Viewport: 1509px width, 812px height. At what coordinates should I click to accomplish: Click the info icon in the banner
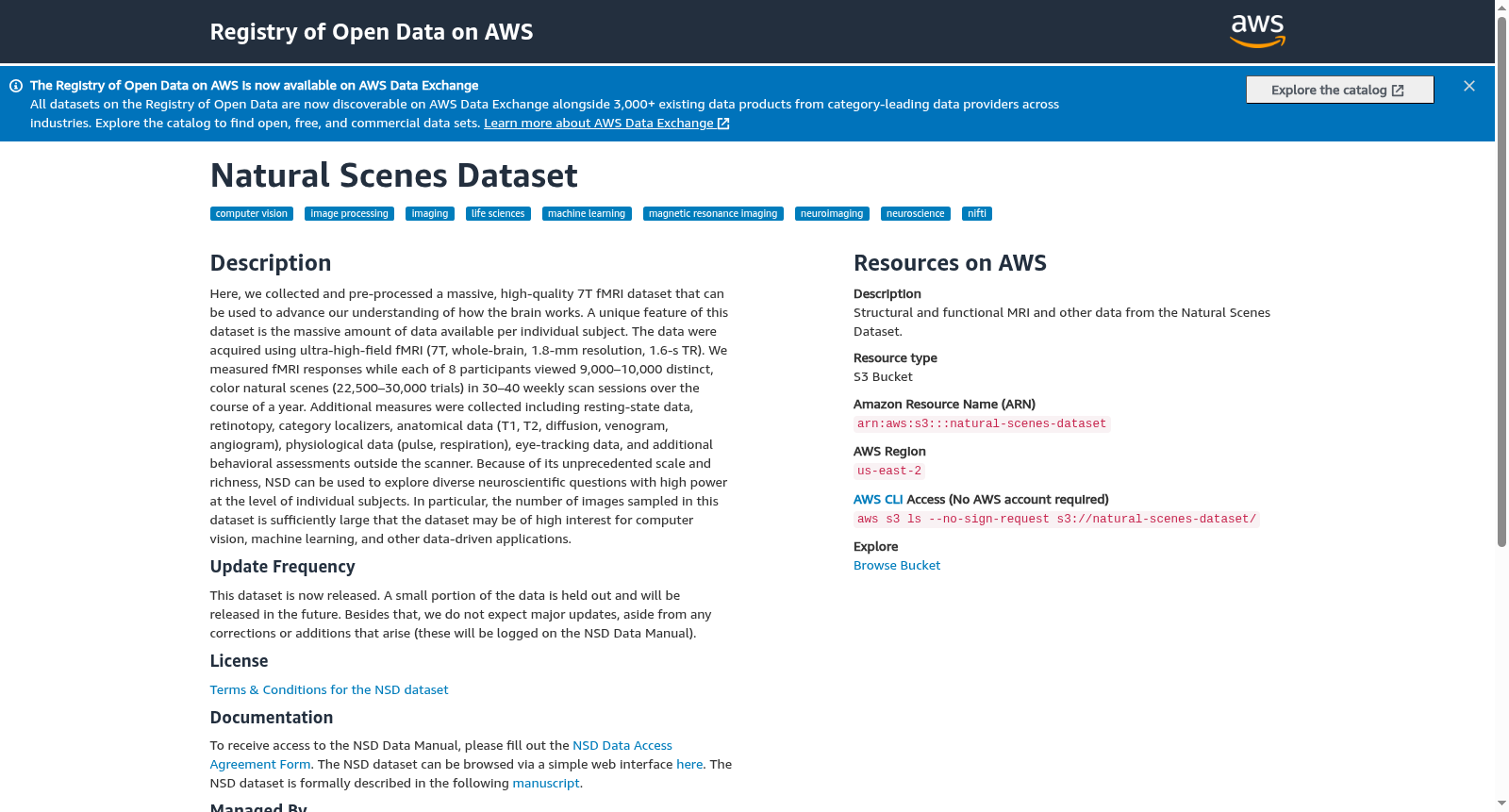[16, 86]
